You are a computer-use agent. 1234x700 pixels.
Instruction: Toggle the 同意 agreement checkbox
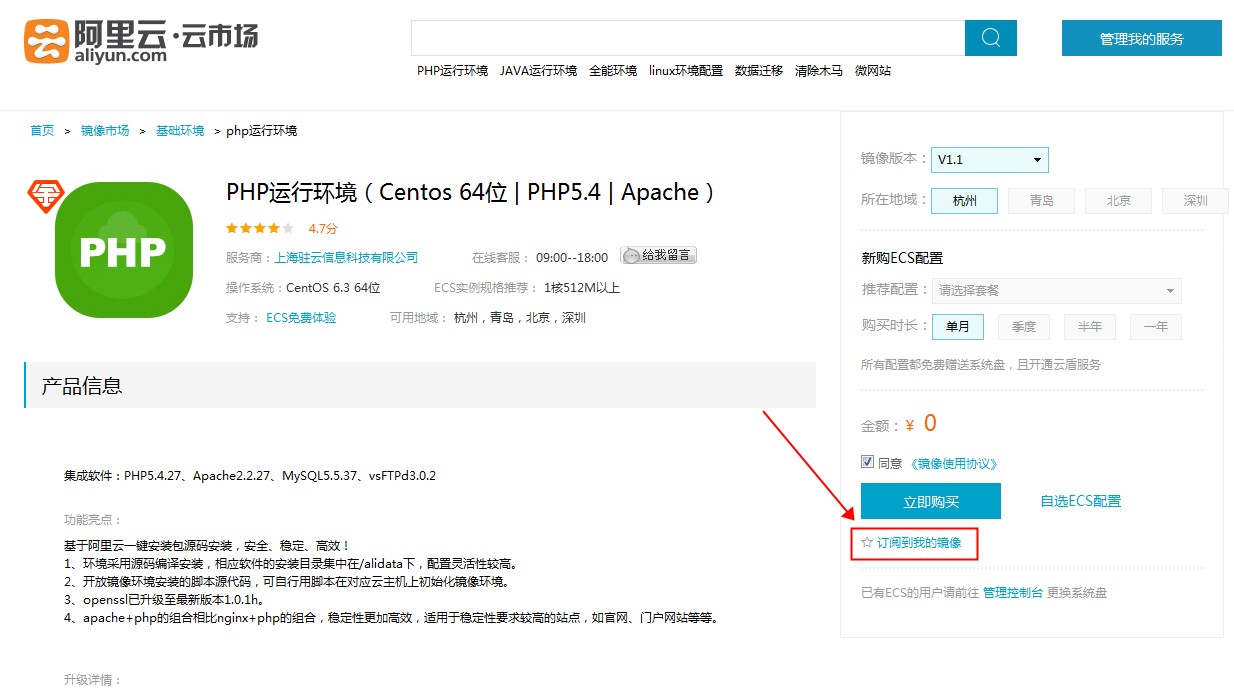tap(868, 462)
